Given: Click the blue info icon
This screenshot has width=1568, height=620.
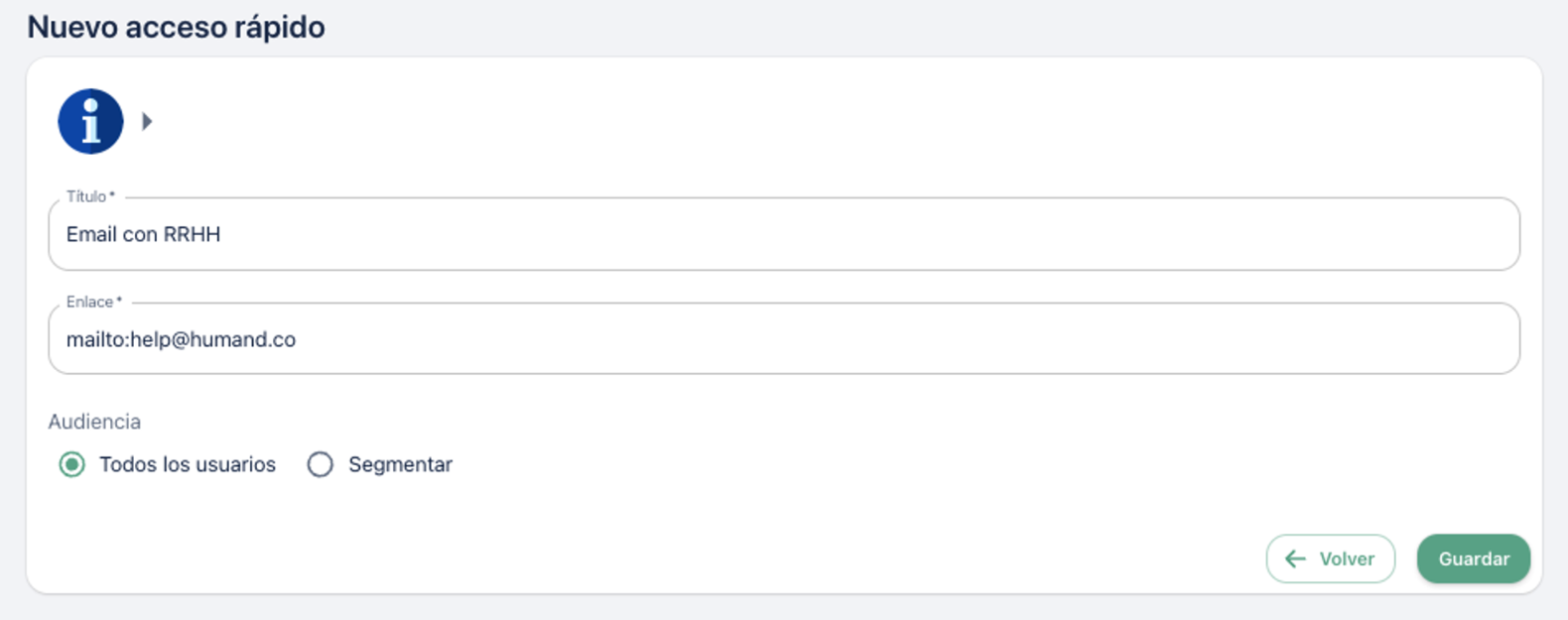Looking at the screenshot, I should click(90, 122).
